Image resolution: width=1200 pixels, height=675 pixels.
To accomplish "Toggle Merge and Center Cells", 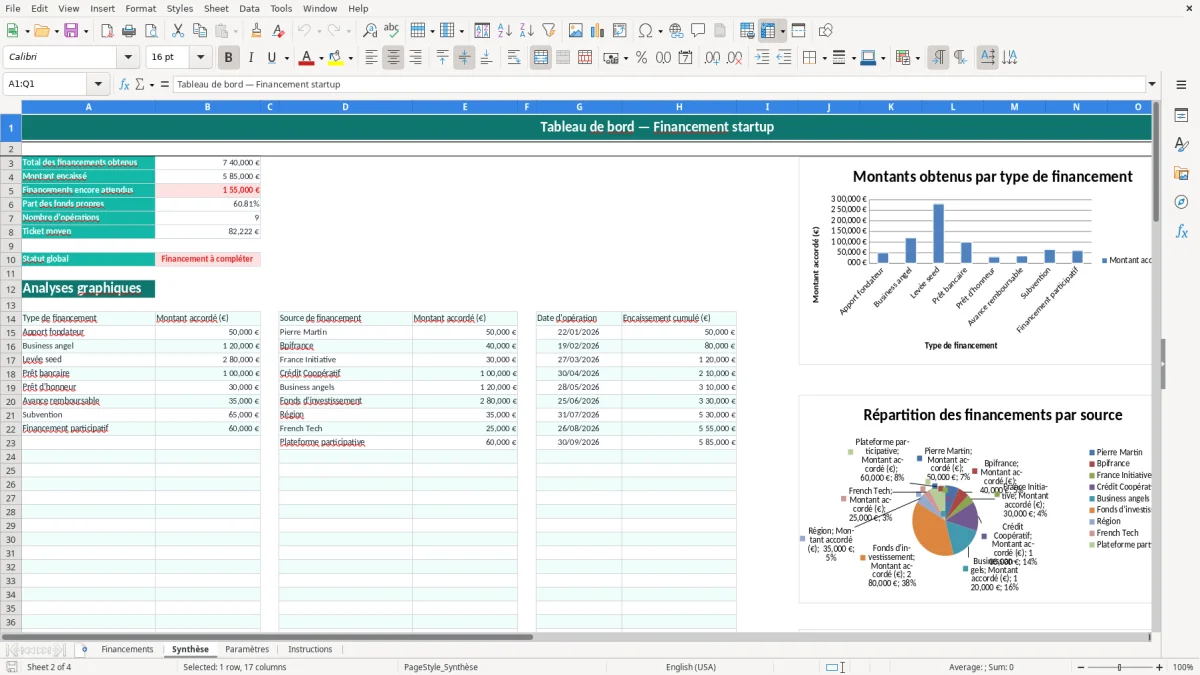I will (x=540, y=58).
